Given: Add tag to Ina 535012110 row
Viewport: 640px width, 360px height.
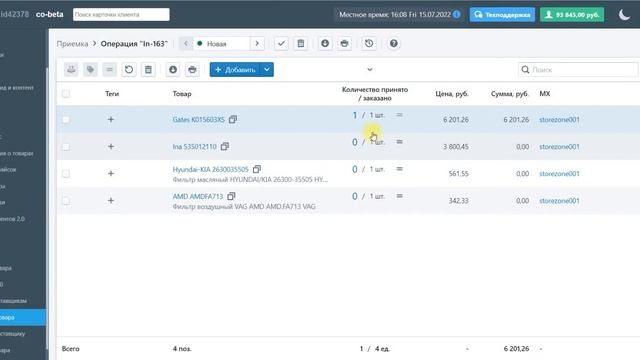Looking at the screenshot, I should point(111,147).
